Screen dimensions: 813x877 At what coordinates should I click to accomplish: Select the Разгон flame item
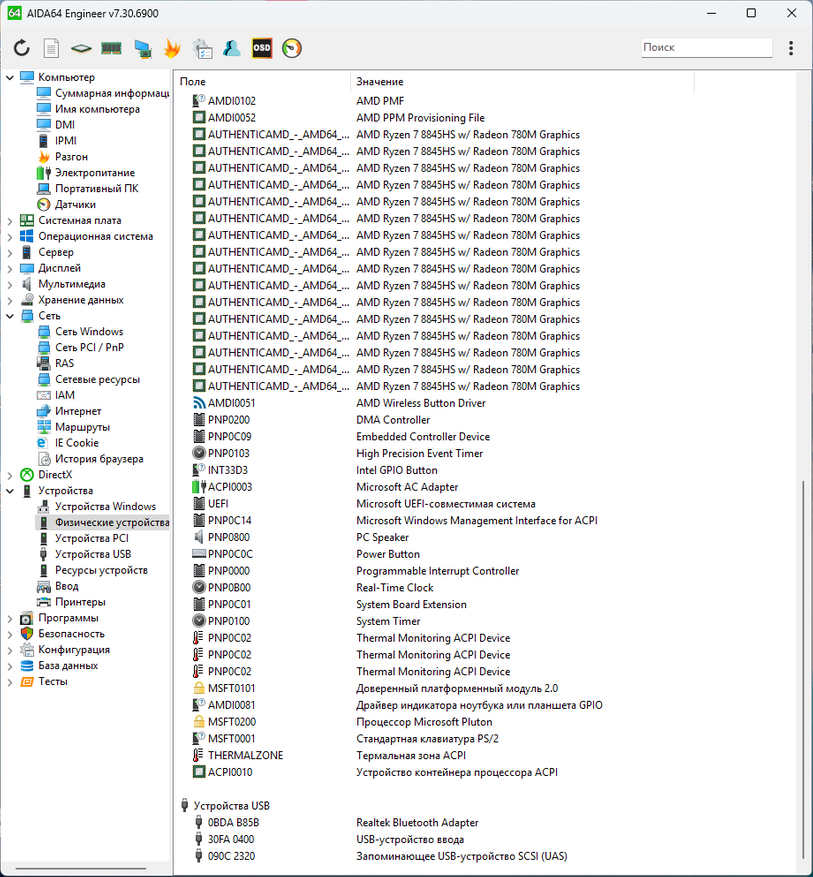[62, 157]
